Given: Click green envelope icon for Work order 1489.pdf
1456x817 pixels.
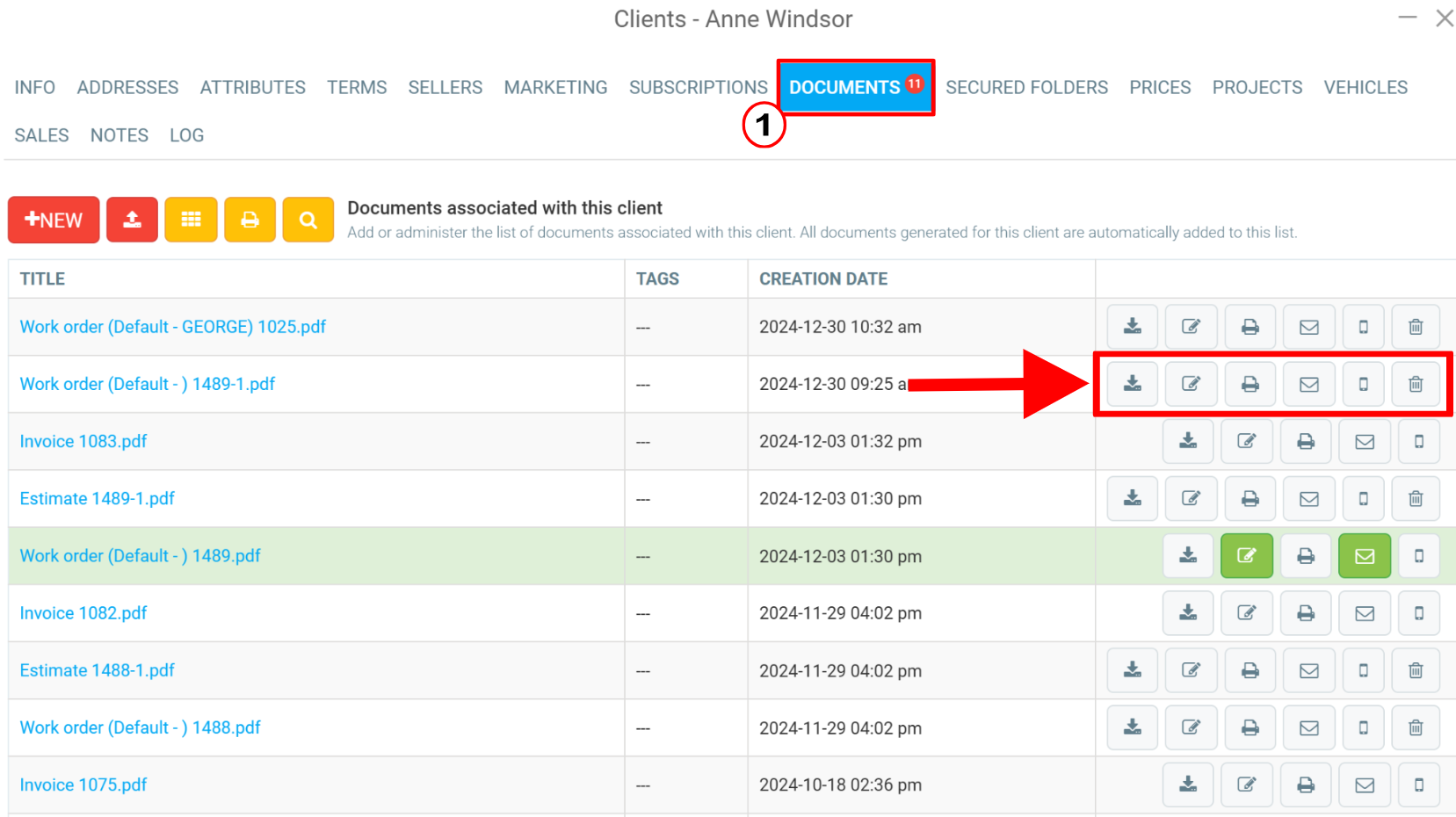Looking at the screenshot, I should point(1365,556).
